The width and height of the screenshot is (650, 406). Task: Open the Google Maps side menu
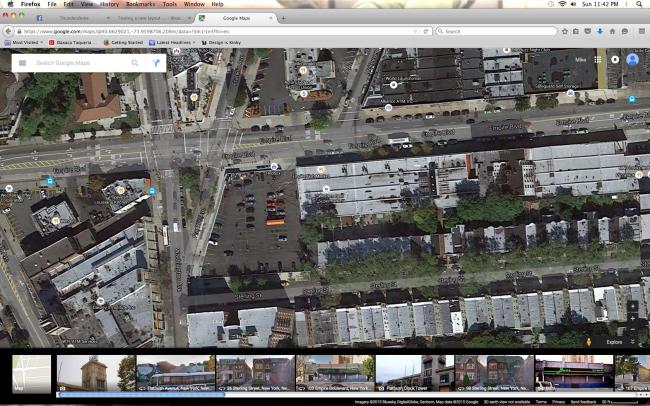coord(22,63)
